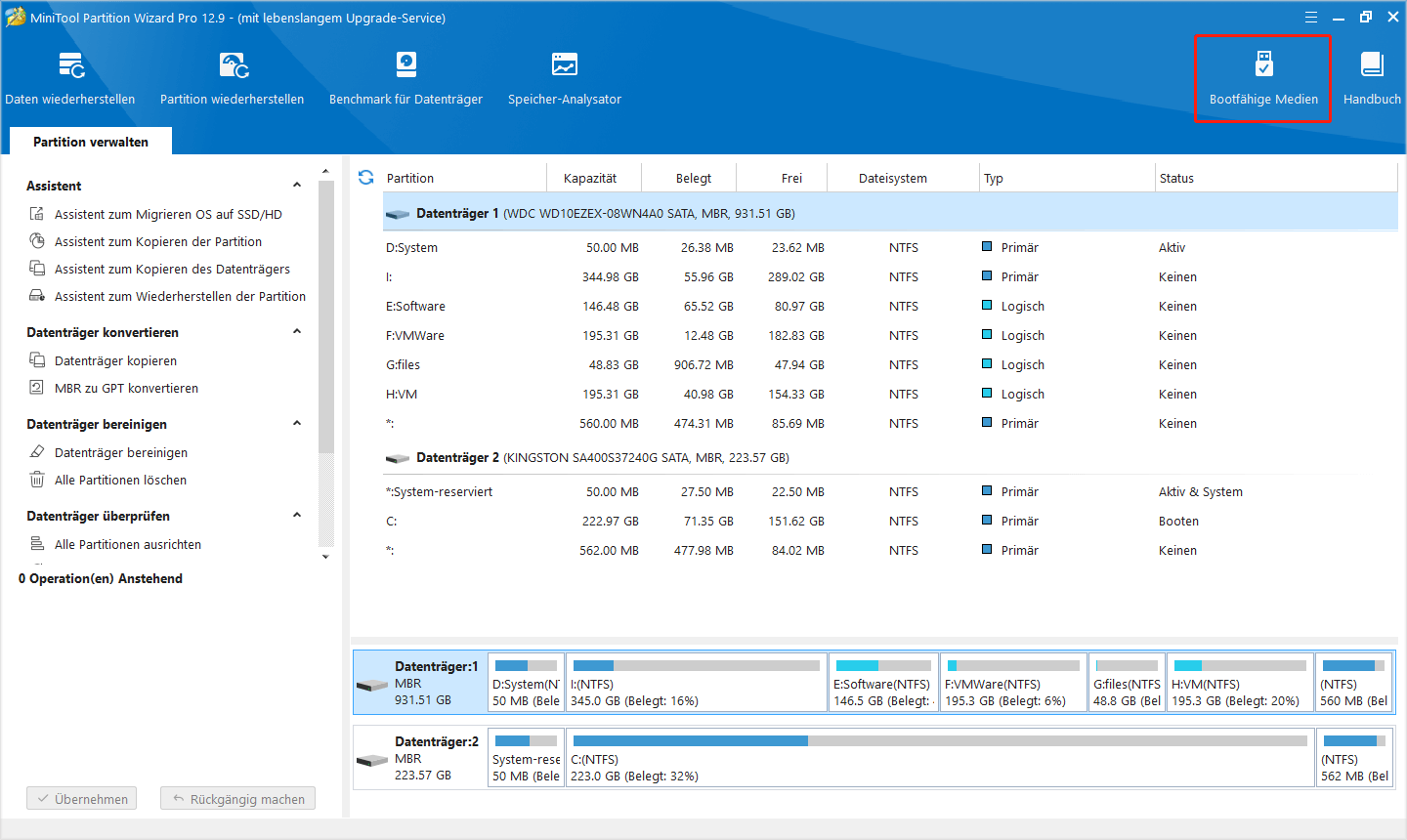
Task: Open the hamburger menu in title bar
Action: pyautogui.click(x=1311, y=18)
